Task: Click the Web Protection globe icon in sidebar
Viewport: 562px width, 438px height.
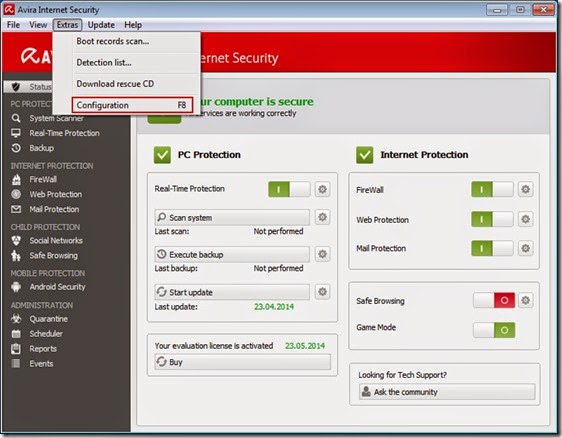Action: pos(16,194)
